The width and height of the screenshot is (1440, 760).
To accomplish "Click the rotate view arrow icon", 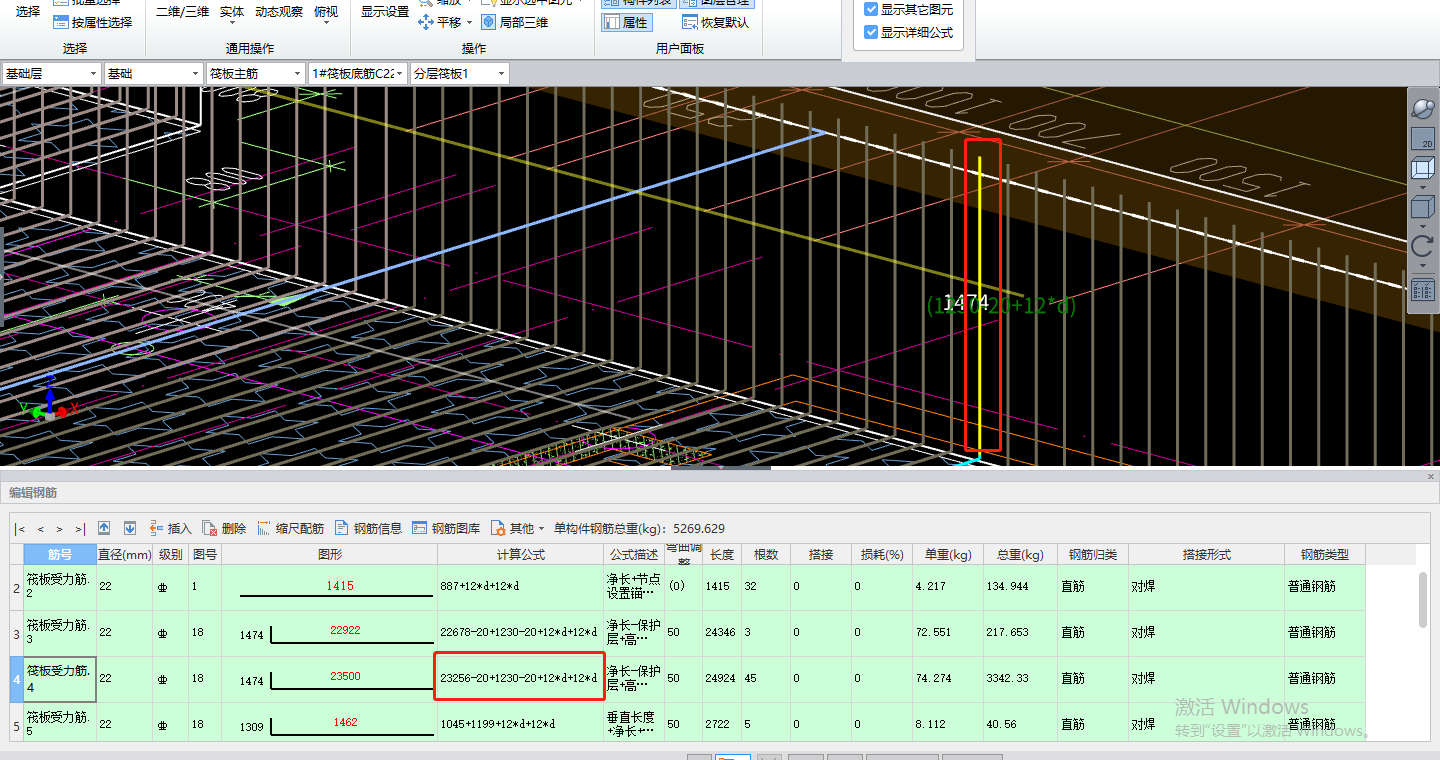I will pyautogui.click(x=1423, y=246).
